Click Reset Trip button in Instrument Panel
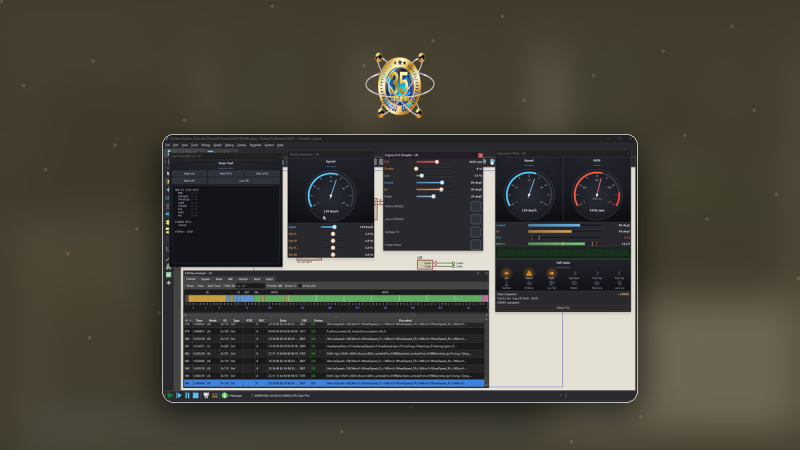This screenshot has height=450, width=800. 563,308
